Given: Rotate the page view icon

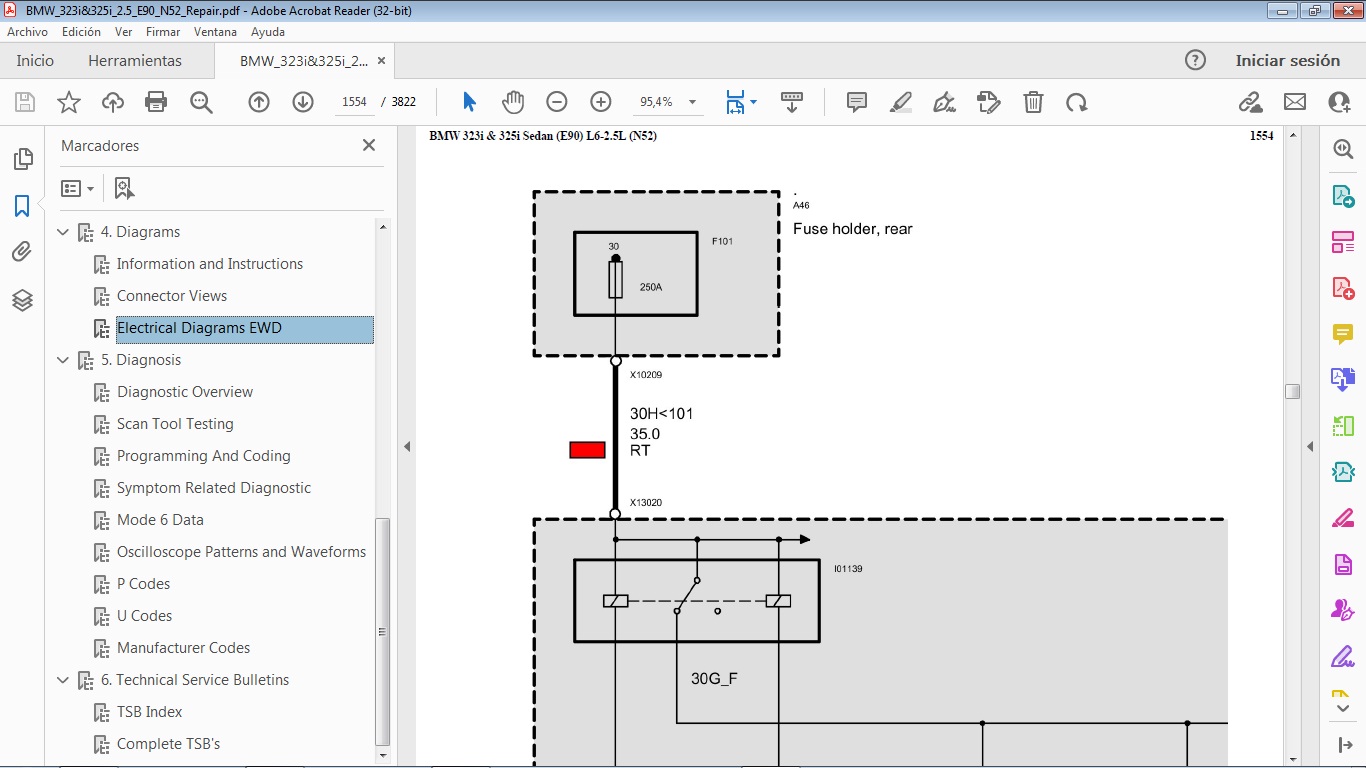Looking at the screenshot, I should point(1077,102).
